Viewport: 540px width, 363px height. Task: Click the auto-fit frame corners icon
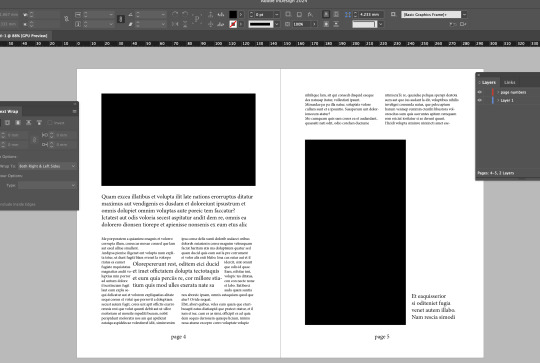click(x=348, y=14)
